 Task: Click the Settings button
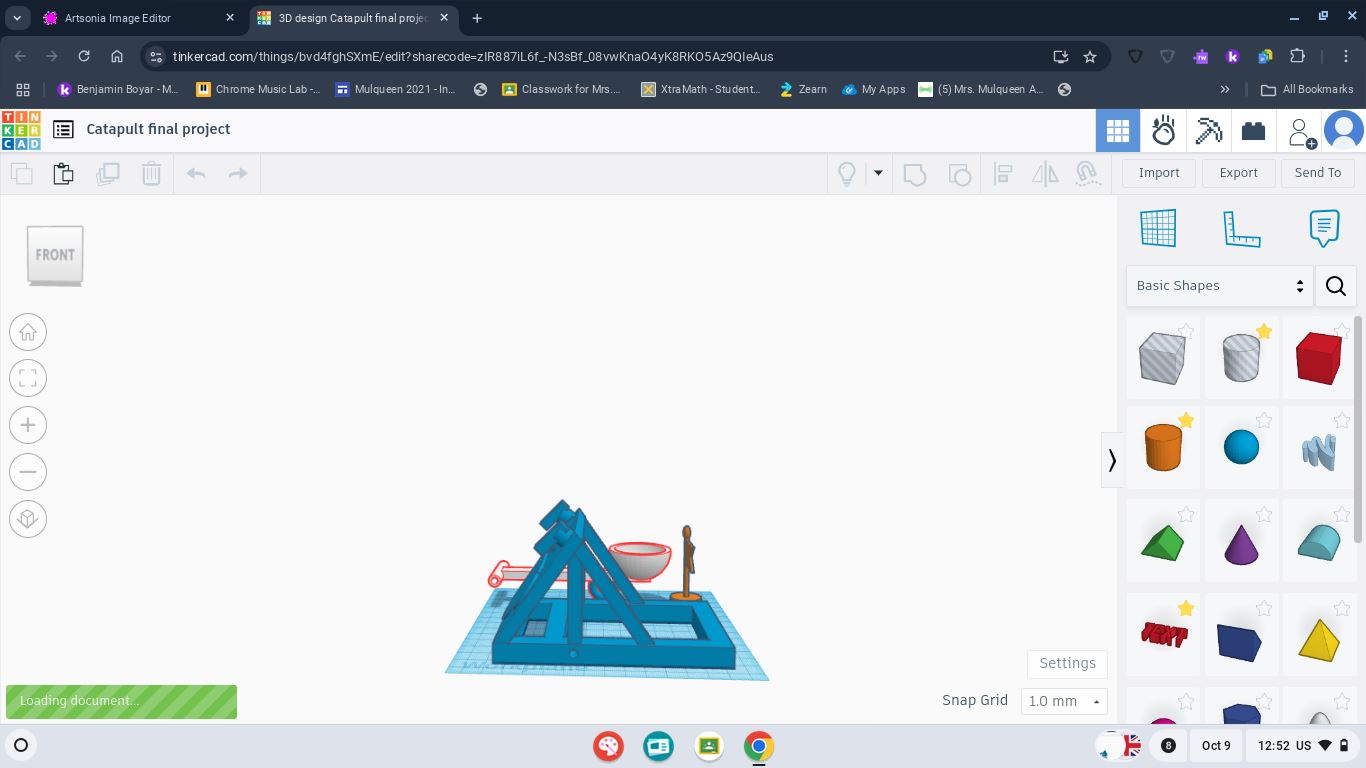(x=1067, y=663)
